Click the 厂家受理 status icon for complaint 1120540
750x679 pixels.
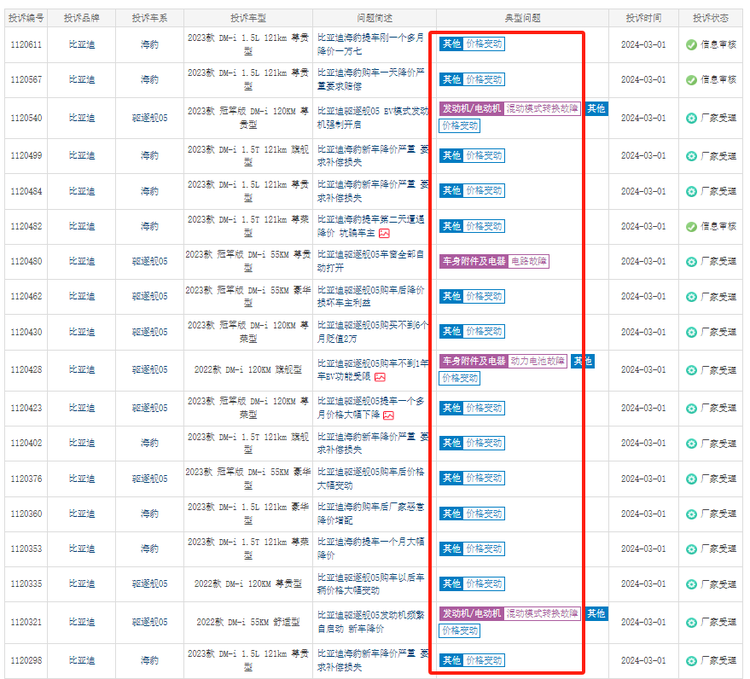click(691, 118)
